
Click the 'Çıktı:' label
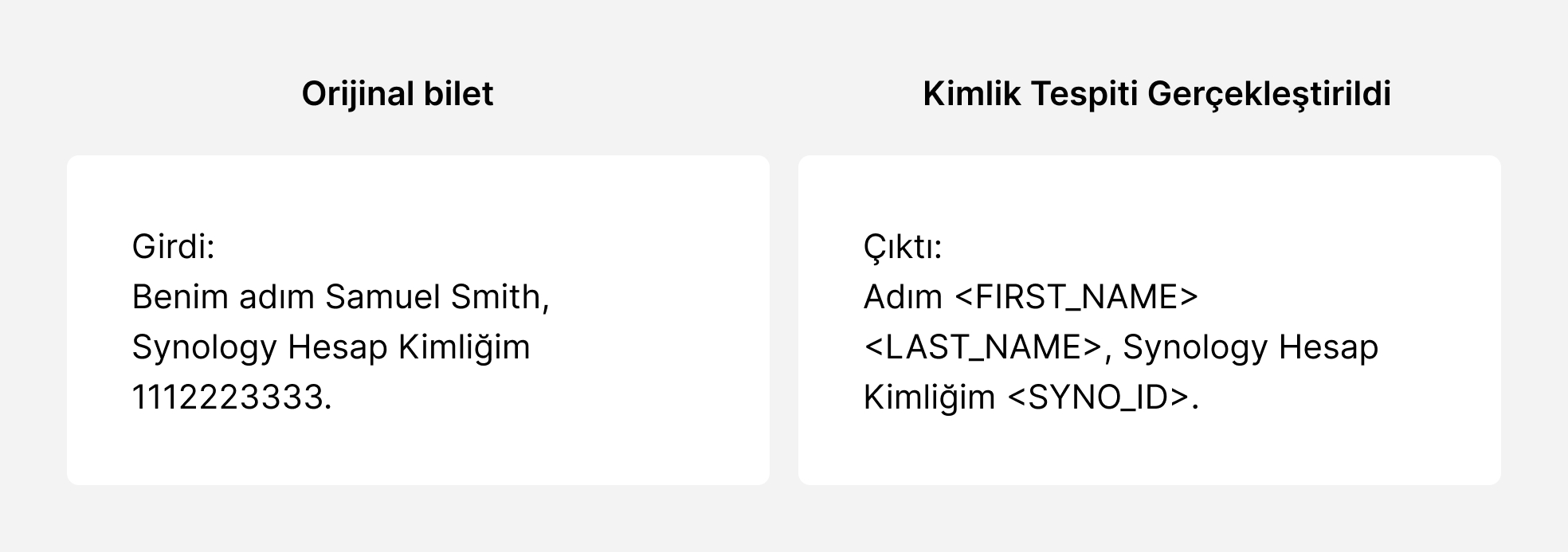(903, 247)
